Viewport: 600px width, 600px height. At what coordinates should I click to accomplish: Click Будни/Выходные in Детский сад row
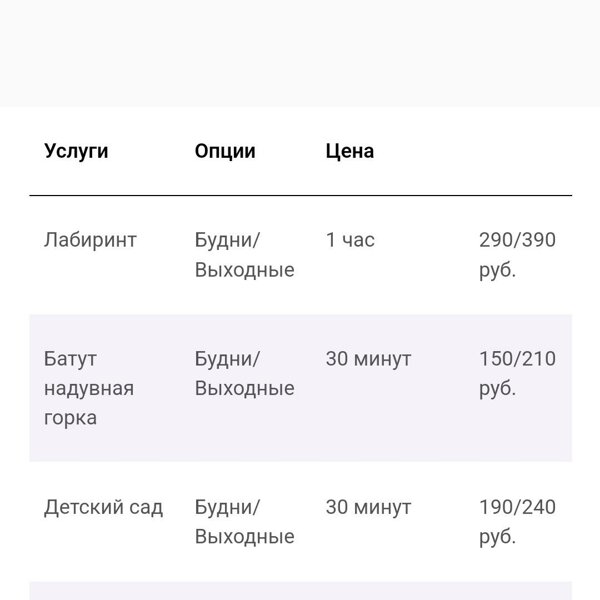tap(245, 522)
